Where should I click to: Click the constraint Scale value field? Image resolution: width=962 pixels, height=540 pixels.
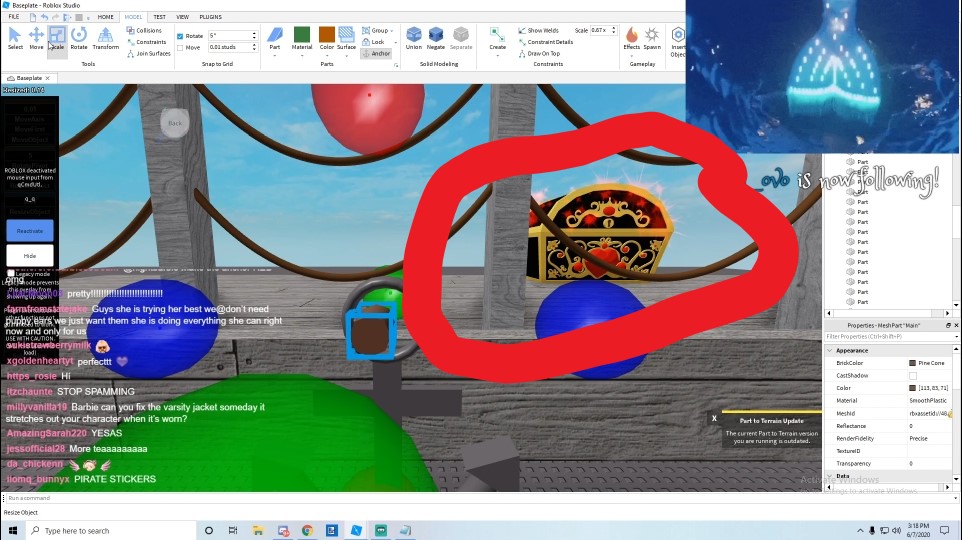tap(603, 30)
